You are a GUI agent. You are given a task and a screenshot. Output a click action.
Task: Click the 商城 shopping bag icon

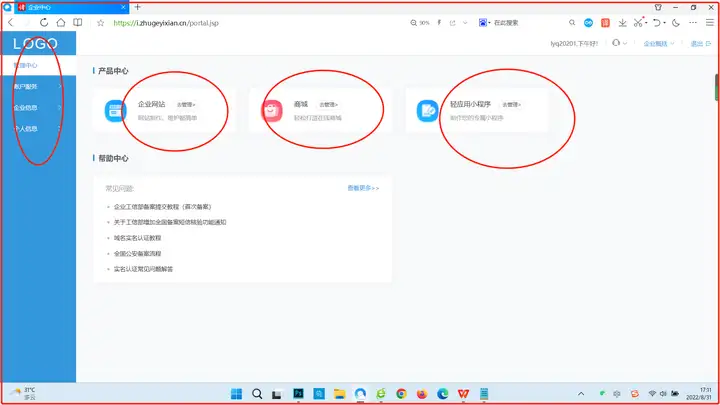coord(271,111)
